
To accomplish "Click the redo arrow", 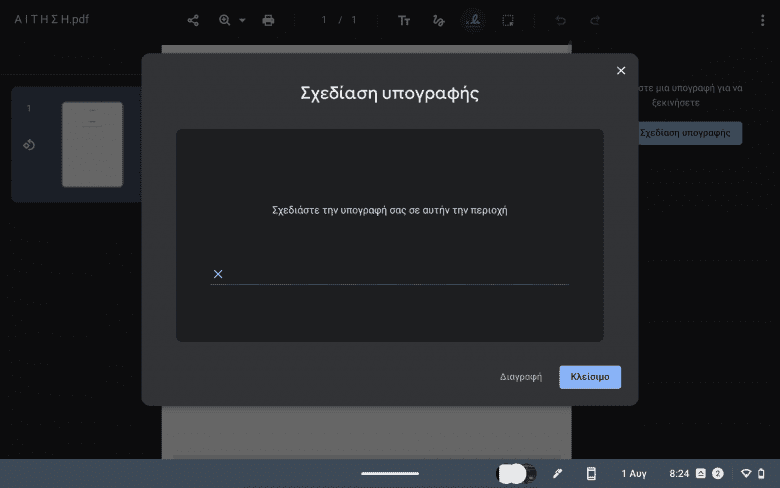I will click(595, 20).
